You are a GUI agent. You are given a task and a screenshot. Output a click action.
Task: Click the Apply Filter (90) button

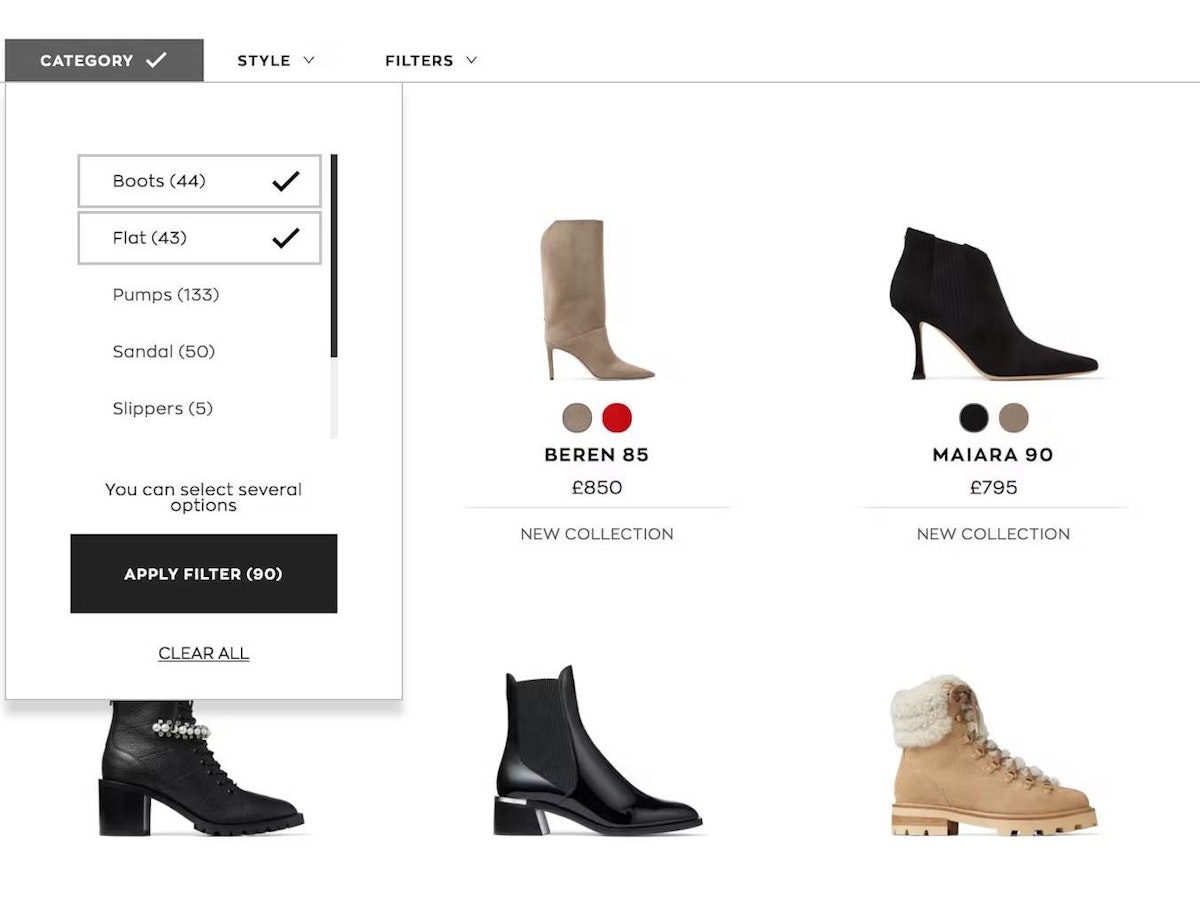point(203,572)
